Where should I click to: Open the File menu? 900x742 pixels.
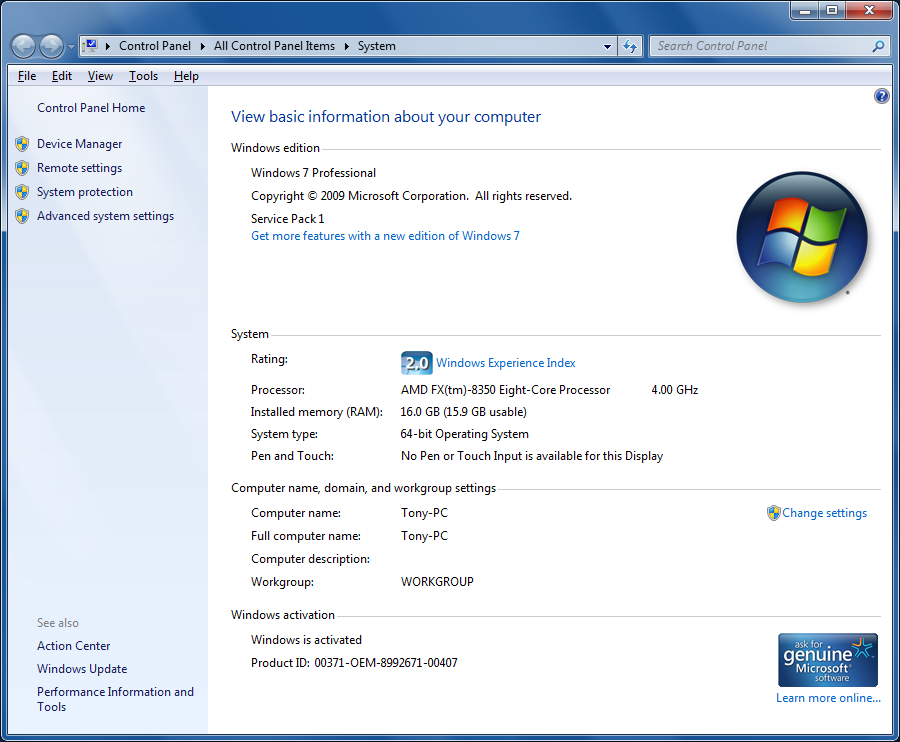[27, 76]
